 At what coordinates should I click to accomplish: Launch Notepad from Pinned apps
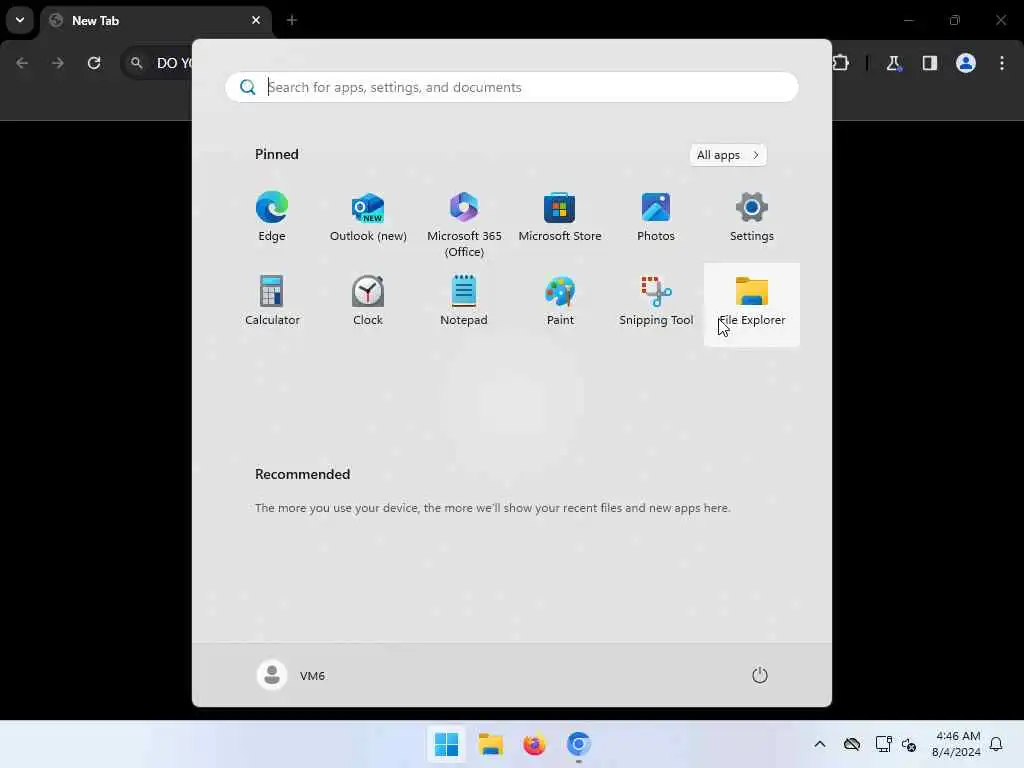pos(464,301)
